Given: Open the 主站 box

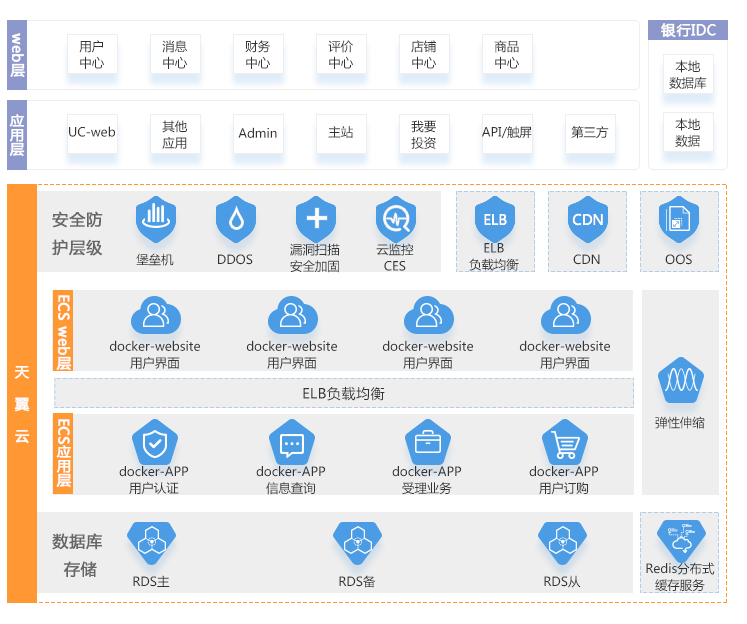Looking at the screenshot, I should coord(341,133).
